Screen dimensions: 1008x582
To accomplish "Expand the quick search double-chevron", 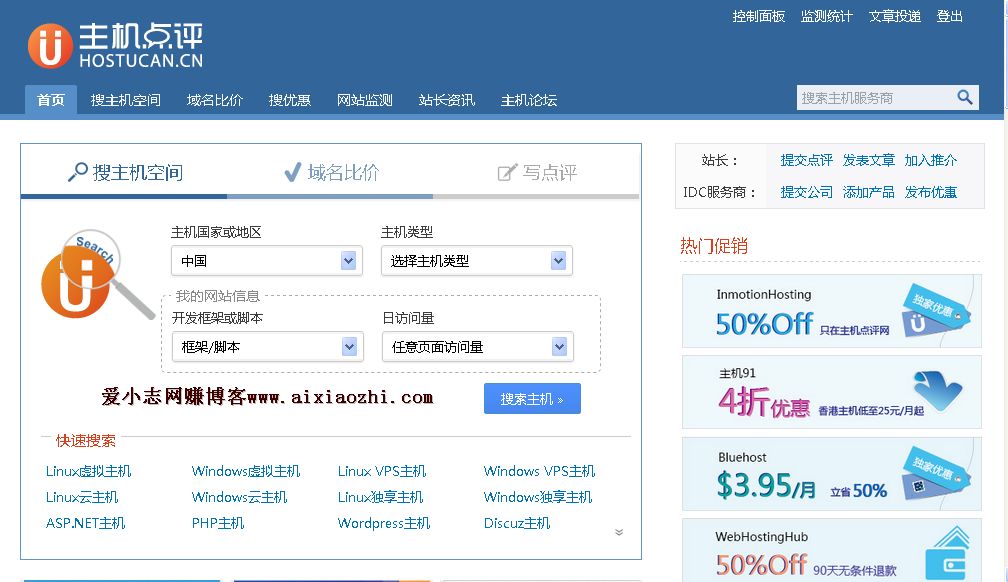I will click(619, 532).
